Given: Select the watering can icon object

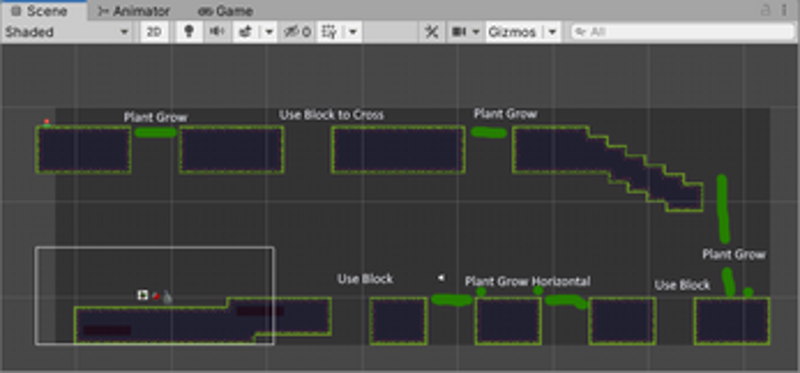Looking at the screenshot, I should tap(168, 296).
